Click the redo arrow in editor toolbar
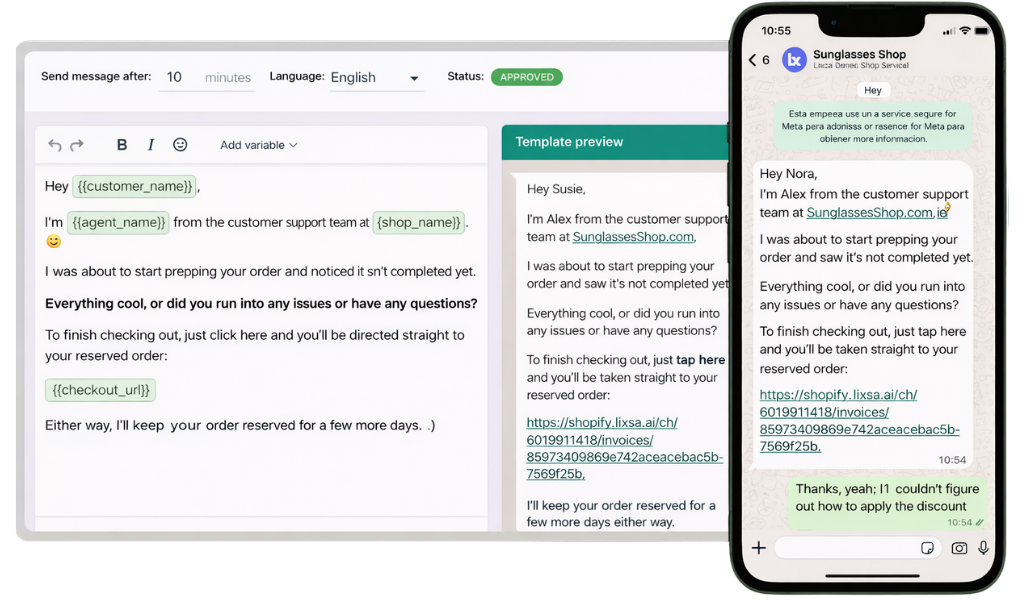The image size is (1024, 600). coord(77,145)
